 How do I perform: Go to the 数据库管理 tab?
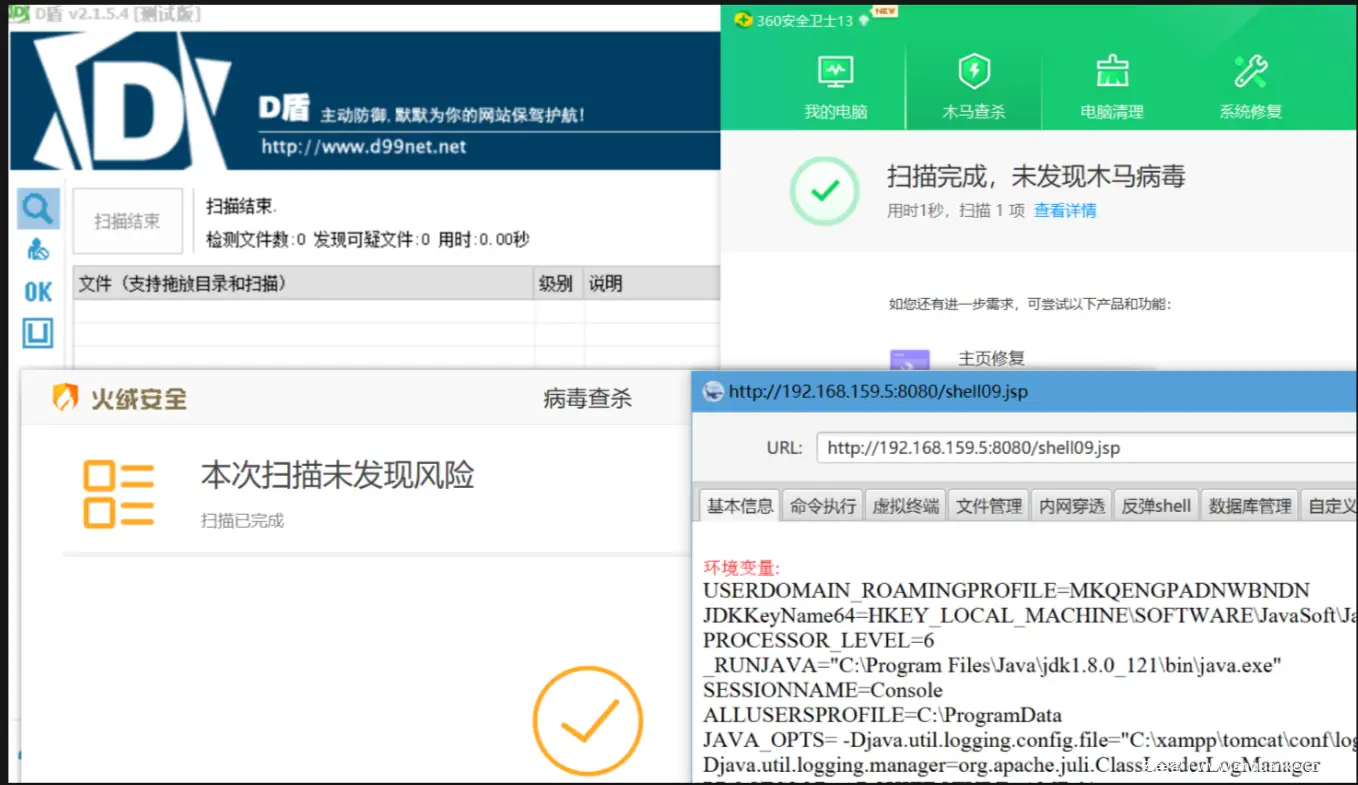[1250, 506]
